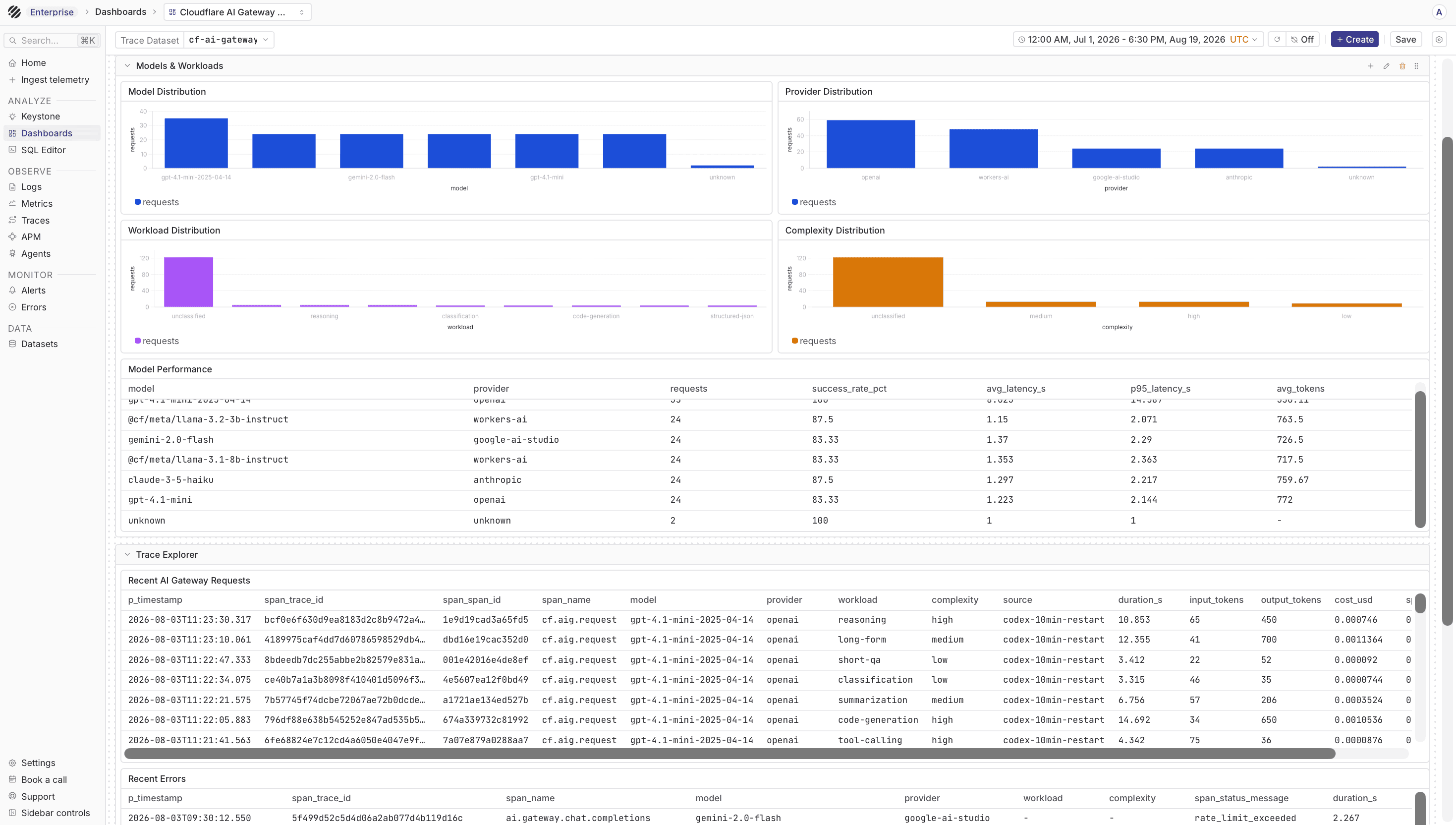Open Logs from the sidebar
Viewport: 1456px width, 825px height.
[x=52, y=186]
